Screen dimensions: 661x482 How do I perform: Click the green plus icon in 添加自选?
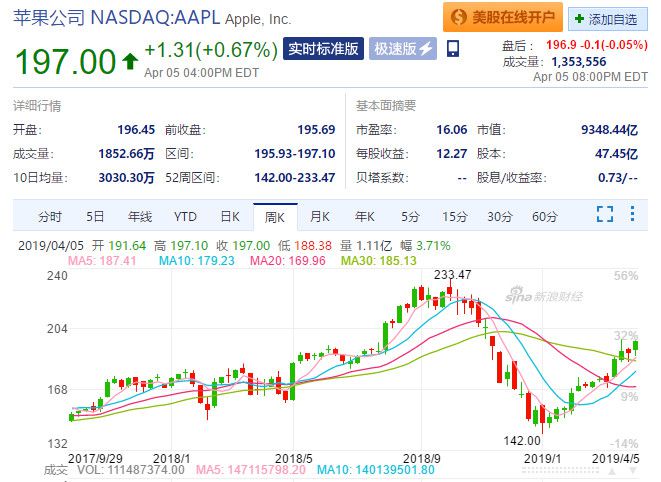click(579, 19)
